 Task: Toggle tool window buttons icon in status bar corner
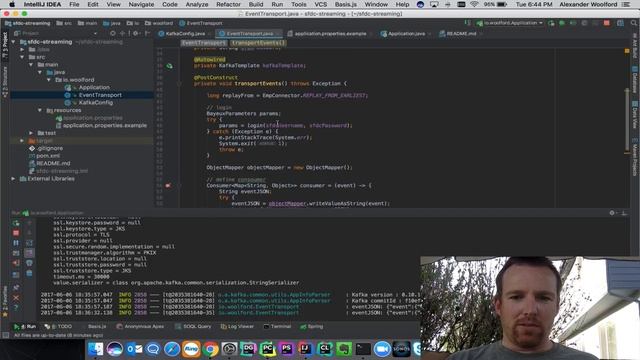point(5,336)
